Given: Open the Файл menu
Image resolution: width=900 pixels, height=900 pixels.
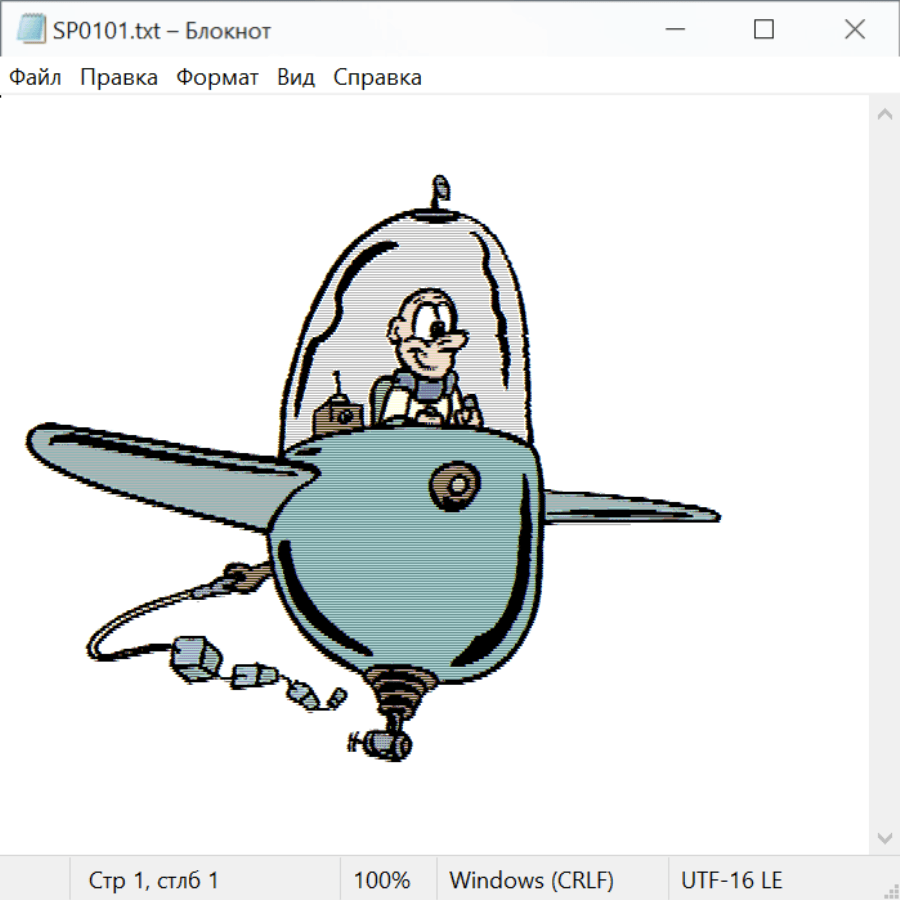Looking at the screenshot, I should point(36,78).
